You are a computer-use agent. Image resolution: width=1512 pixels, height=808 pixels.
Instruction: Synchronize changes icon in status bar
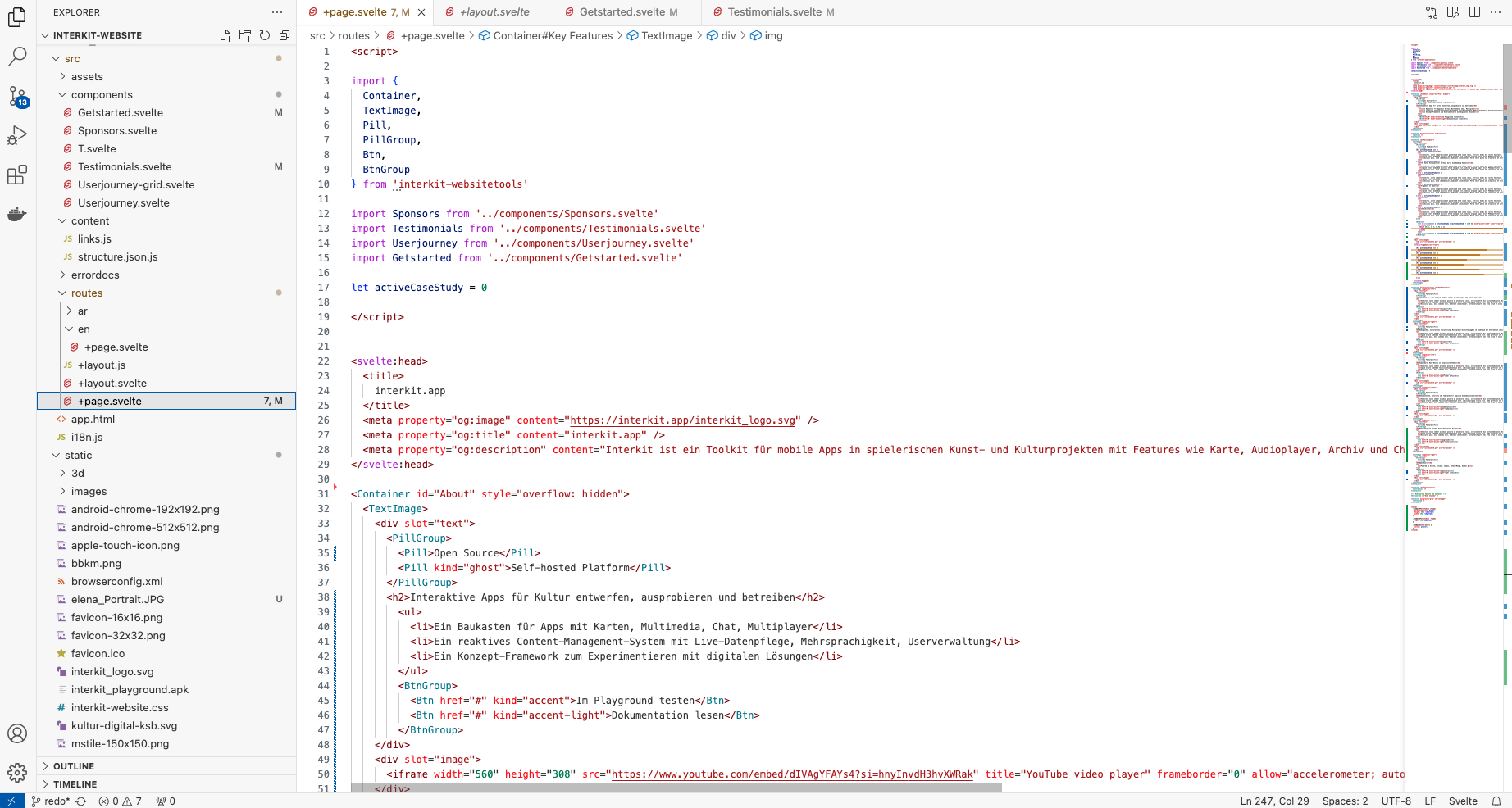pyautogui.click(x=81, y=801)
